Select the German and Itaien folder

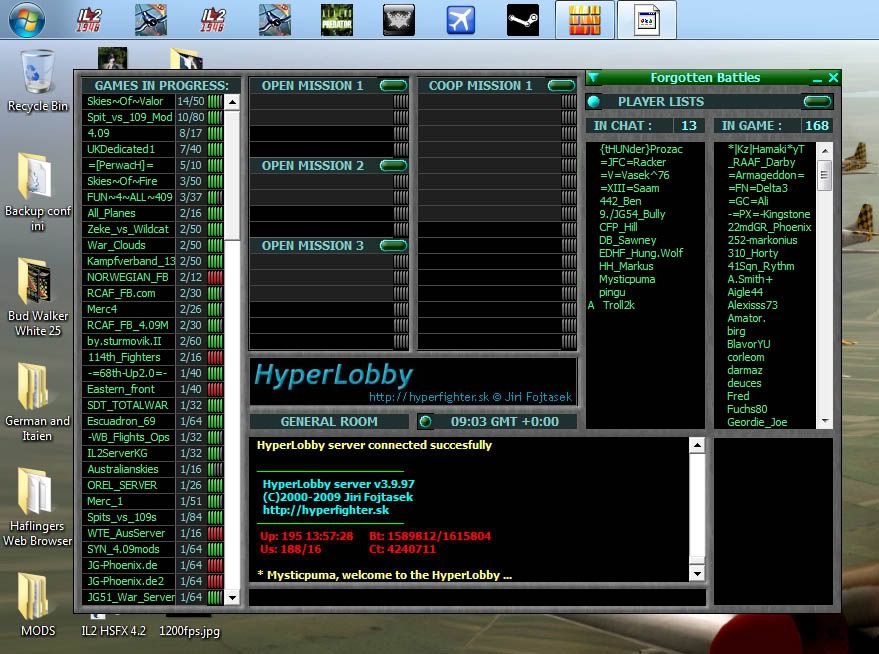tap(38, 402)
